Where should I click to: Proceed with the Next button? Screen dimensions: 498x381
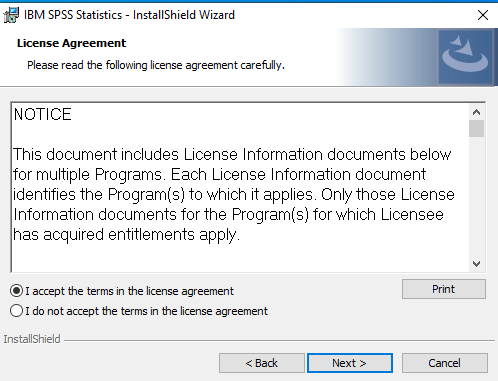click(x=350, y=363)
